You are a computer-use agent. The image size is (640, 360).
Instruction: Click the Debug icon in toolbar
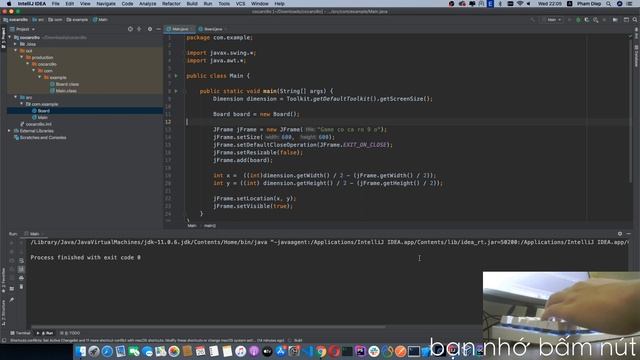[x=578, y=20]
